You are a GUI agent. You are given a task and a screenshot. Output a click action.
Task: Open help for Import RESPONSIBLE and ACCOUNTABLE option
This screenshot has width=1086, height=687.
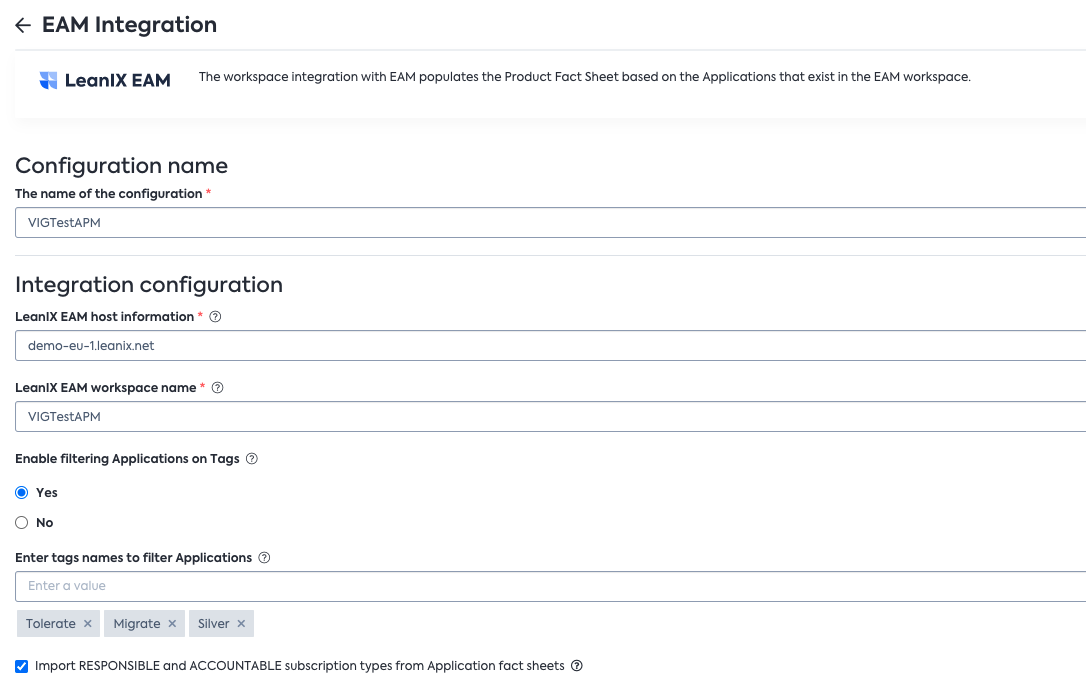tap(577, 666)
